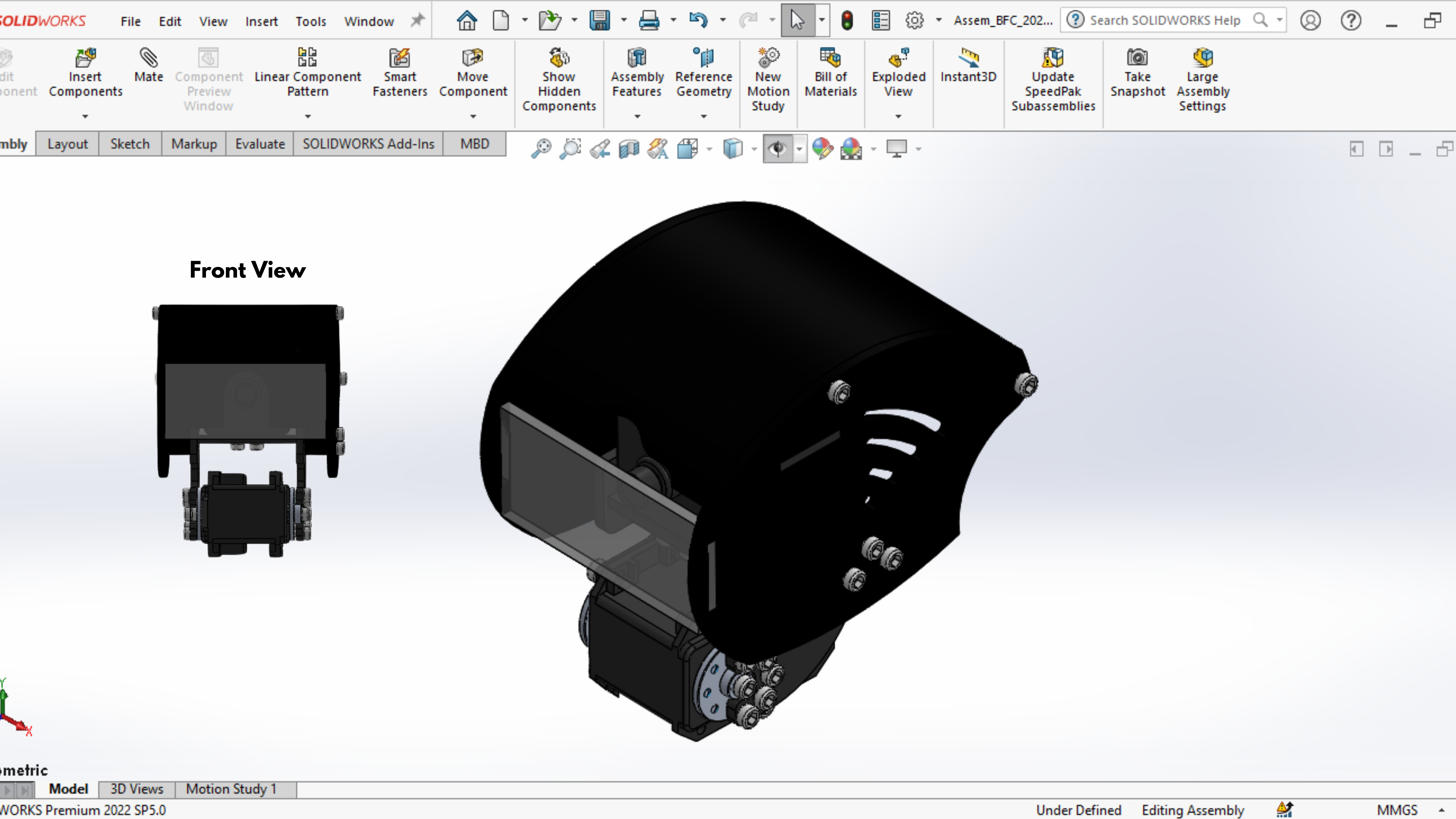Click the Print icon
Screen dimensions: 1456x819
pos(649,20)
